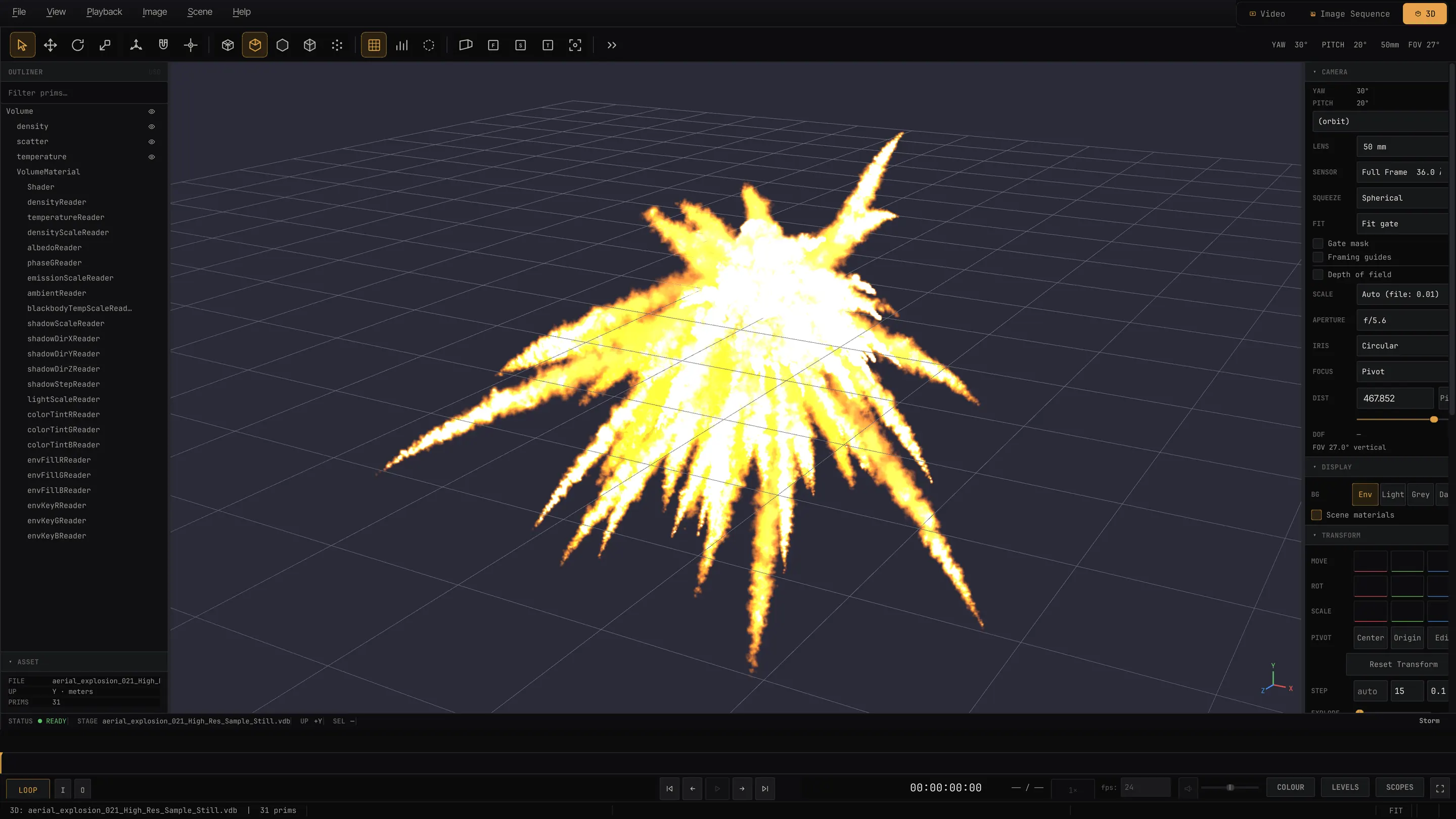Open the SCOPES panel button
1456x819 pixels.
tap(1399, 787)
